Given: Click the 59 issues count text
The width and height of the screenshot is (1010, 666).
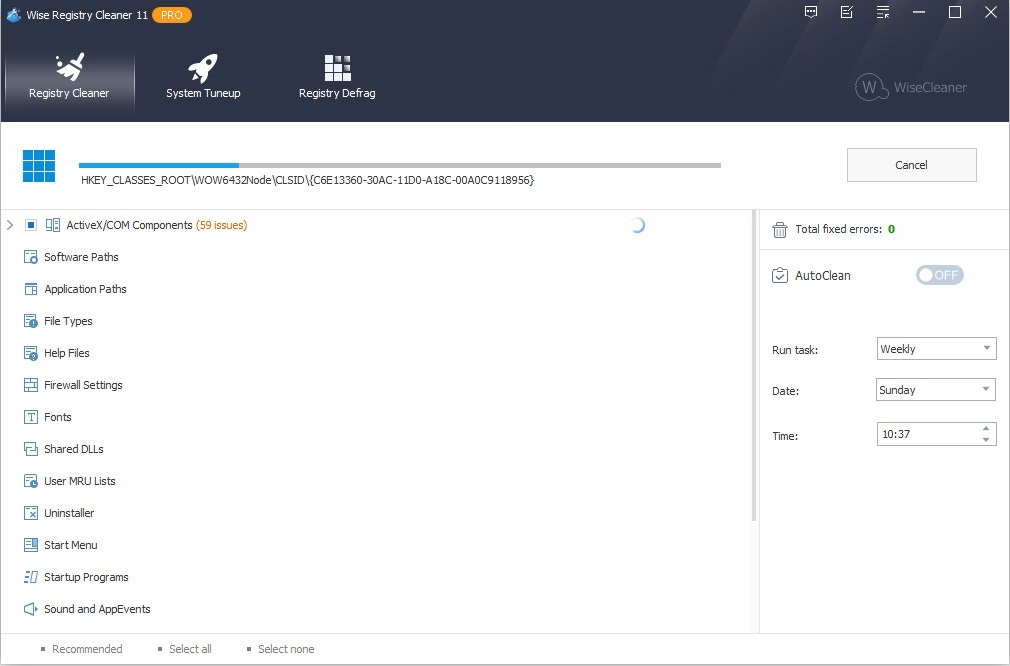Looking at the screenshot, I should point(222,225).
